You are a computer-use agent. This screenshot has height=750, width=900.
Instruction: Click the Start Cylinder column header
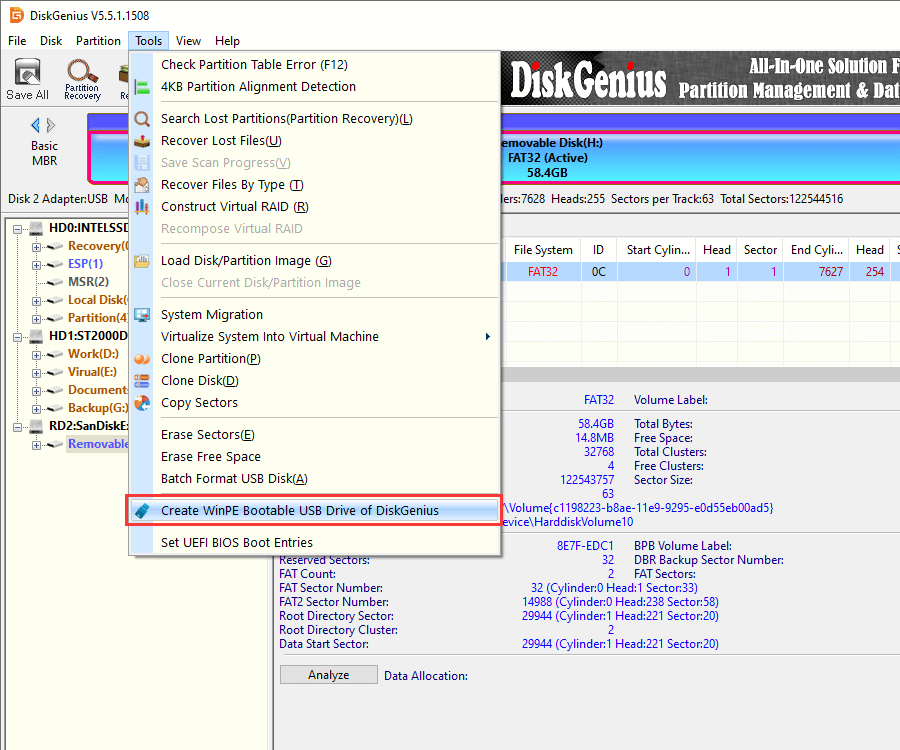(657, 250)
